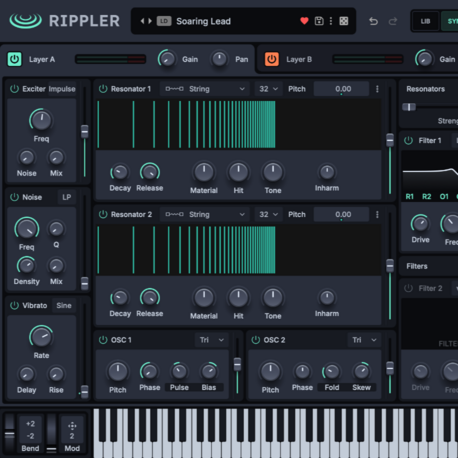Click OSC 1 Pulse label
The height and width of the screenshot is (458, 458).
[179, 387]
